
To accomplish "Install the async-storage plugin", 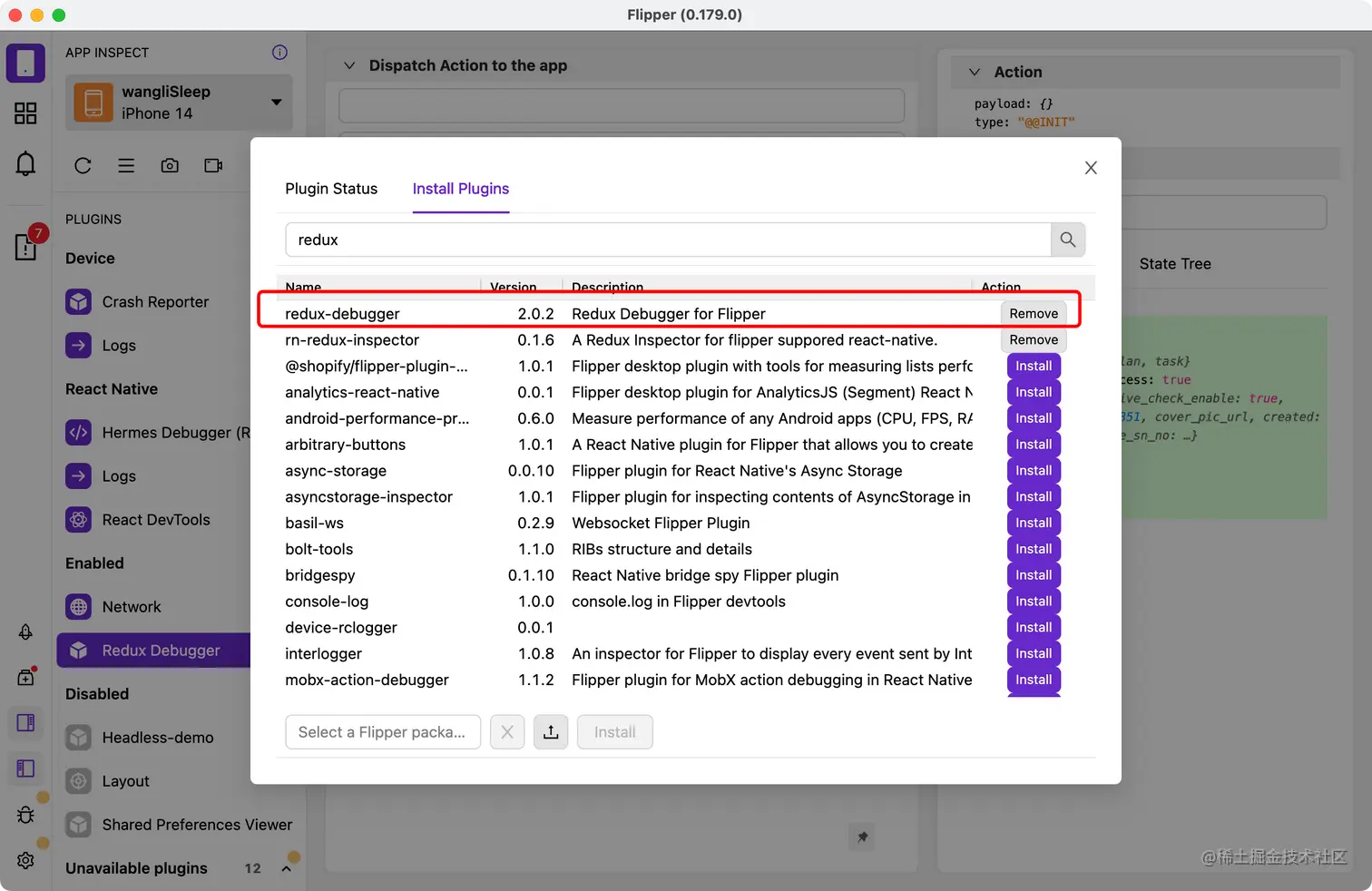I will click(1034, 470).
